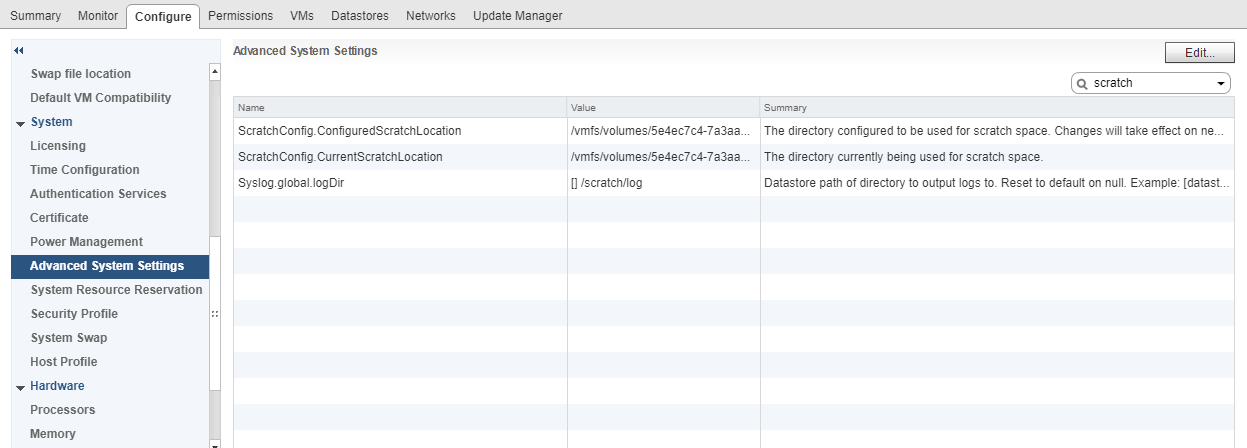Click sidebar scrollbar up arrow
Screen dimensions: 1247x448
click(x=214, y=71)
